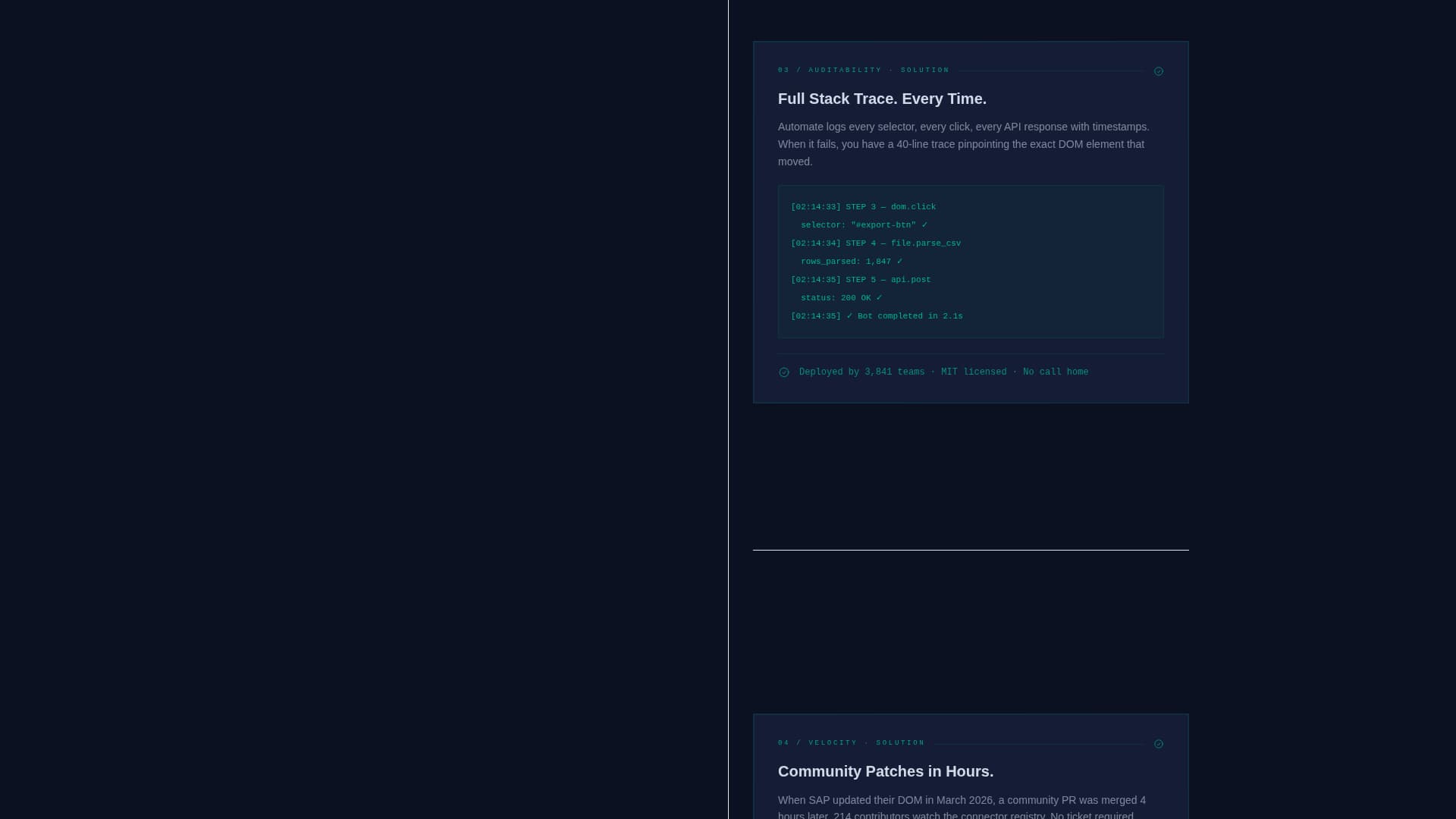Click heading 'Full Stack Trace. Every Time.'

(882, 99)
